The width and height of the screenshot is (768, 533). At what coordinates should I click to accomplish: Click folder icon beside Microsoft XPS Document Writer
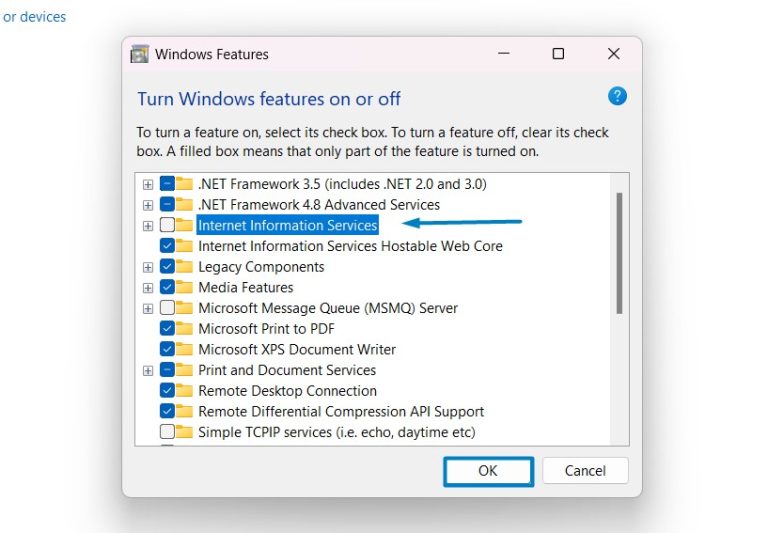point(184,350)
